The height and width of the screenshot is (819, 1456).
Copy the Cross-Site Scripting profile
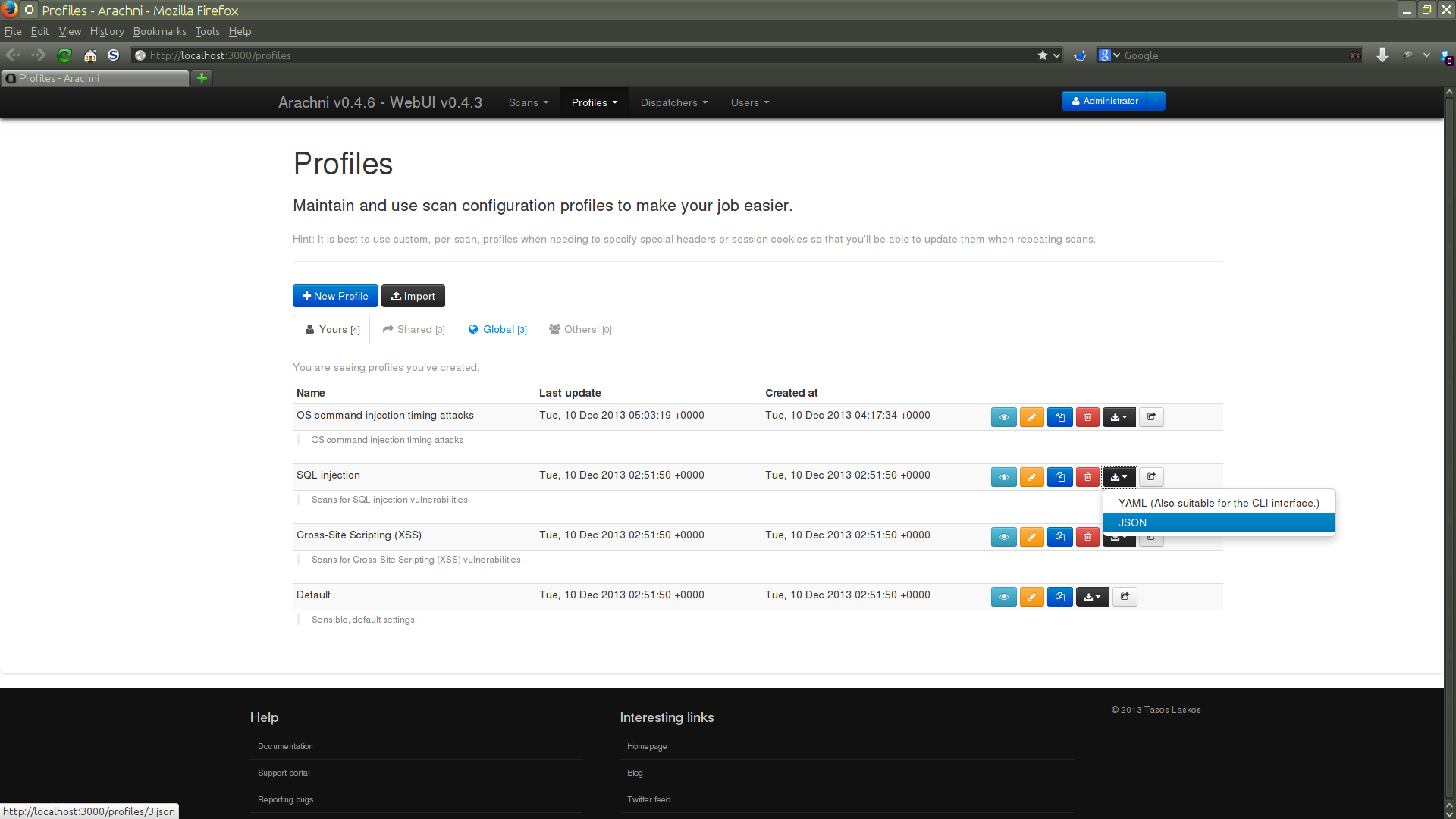tap(1059, 537)
